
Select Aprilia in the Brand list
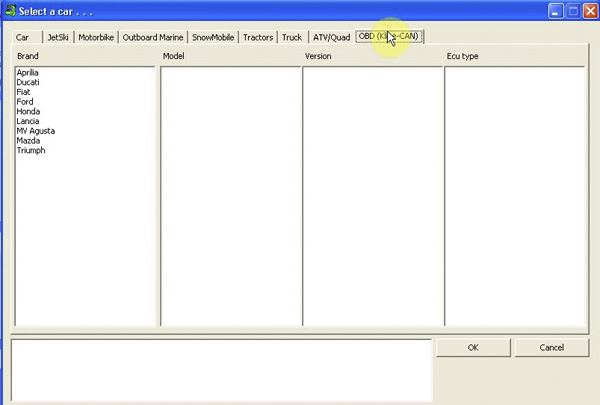click(x=28, y=73)
